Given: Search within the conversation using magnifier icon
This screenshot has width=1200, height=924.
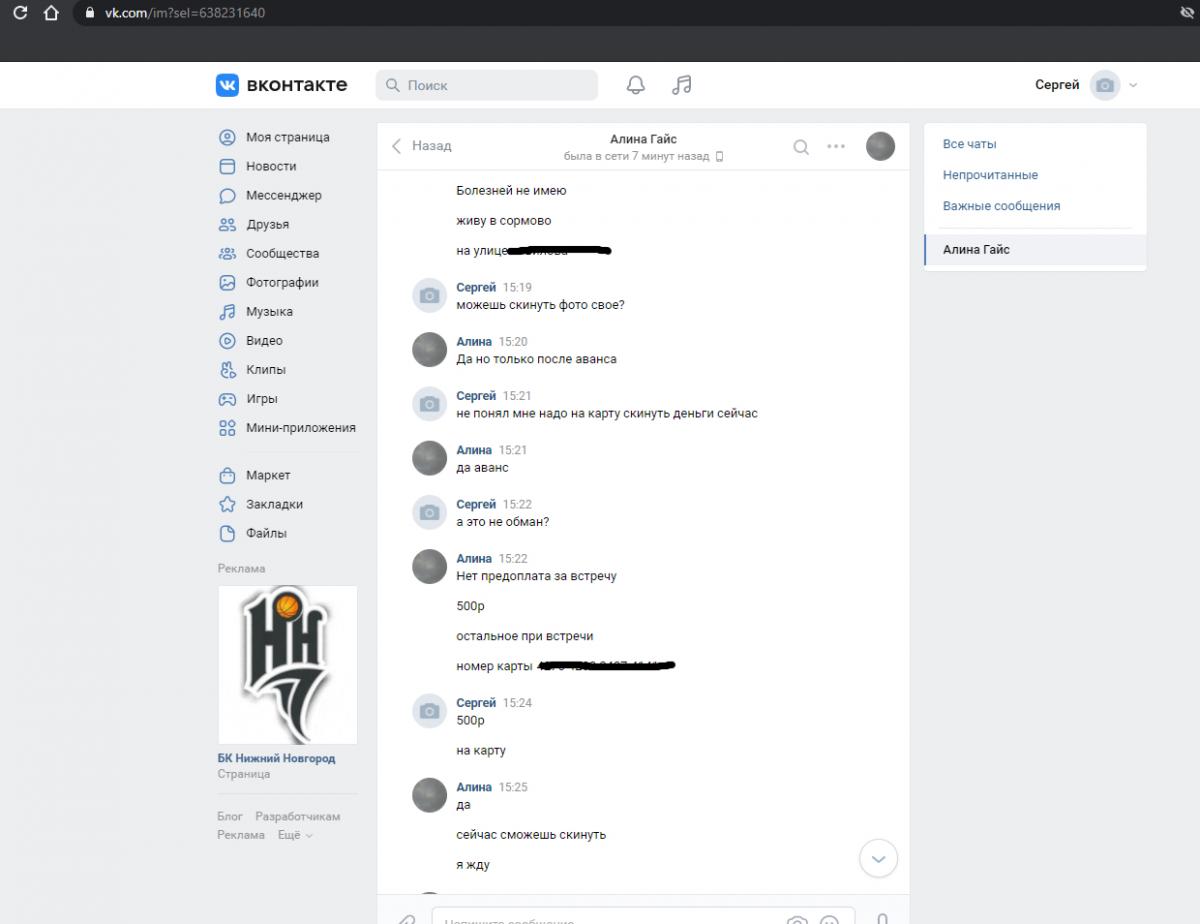Looking at the screenshot, I should (801, 147).
